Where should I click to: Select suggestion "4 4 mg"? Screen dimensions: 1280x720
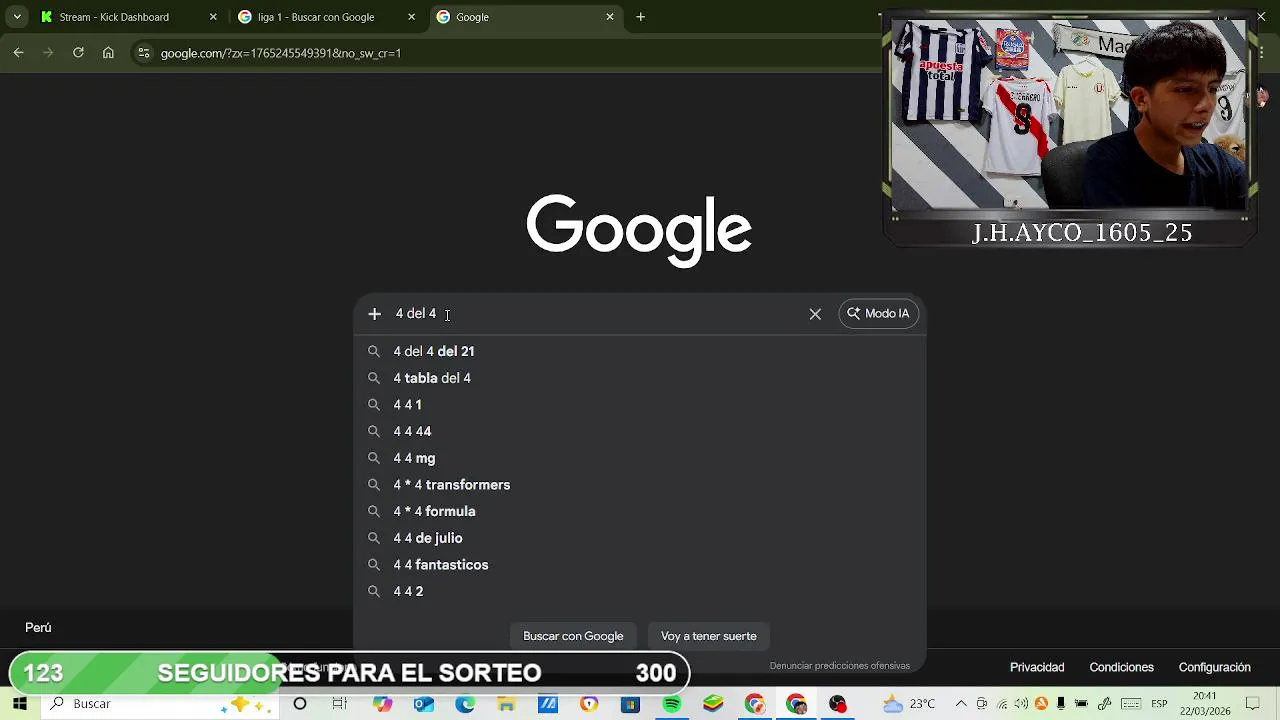[x=640, y=458]
